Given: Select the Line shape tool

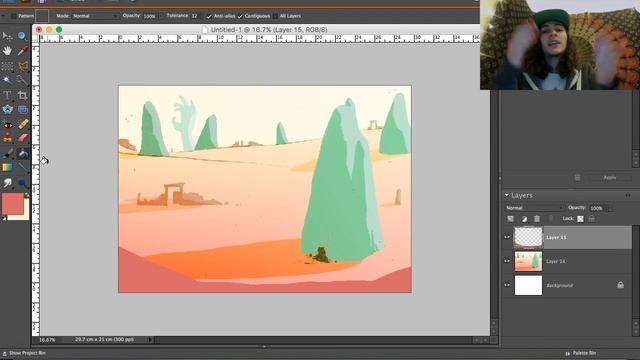Looking at the screenshot, I should [22, 168].
